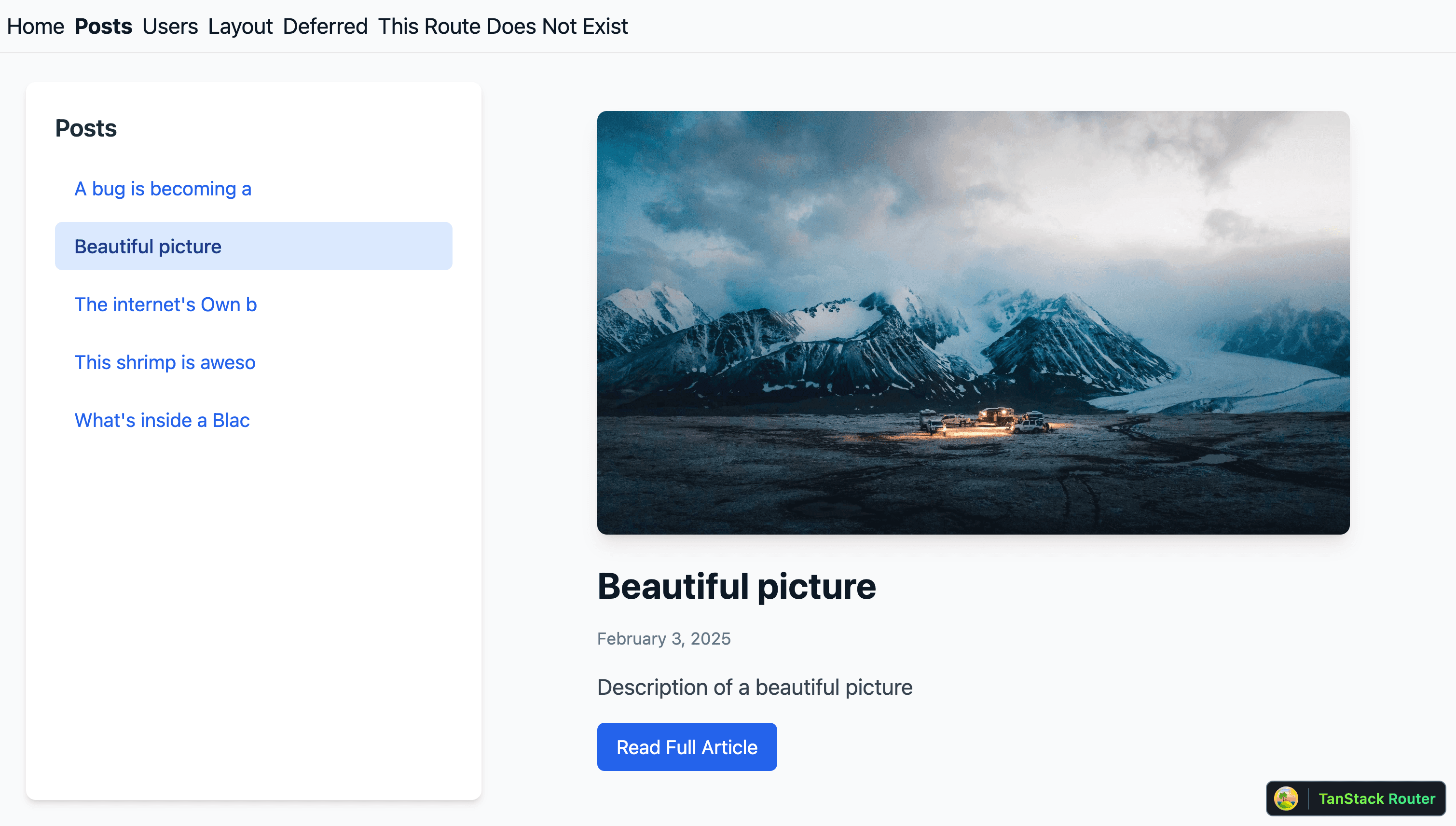
Task: Click the Beautiful picture article heading
Action: pos(736,586)
